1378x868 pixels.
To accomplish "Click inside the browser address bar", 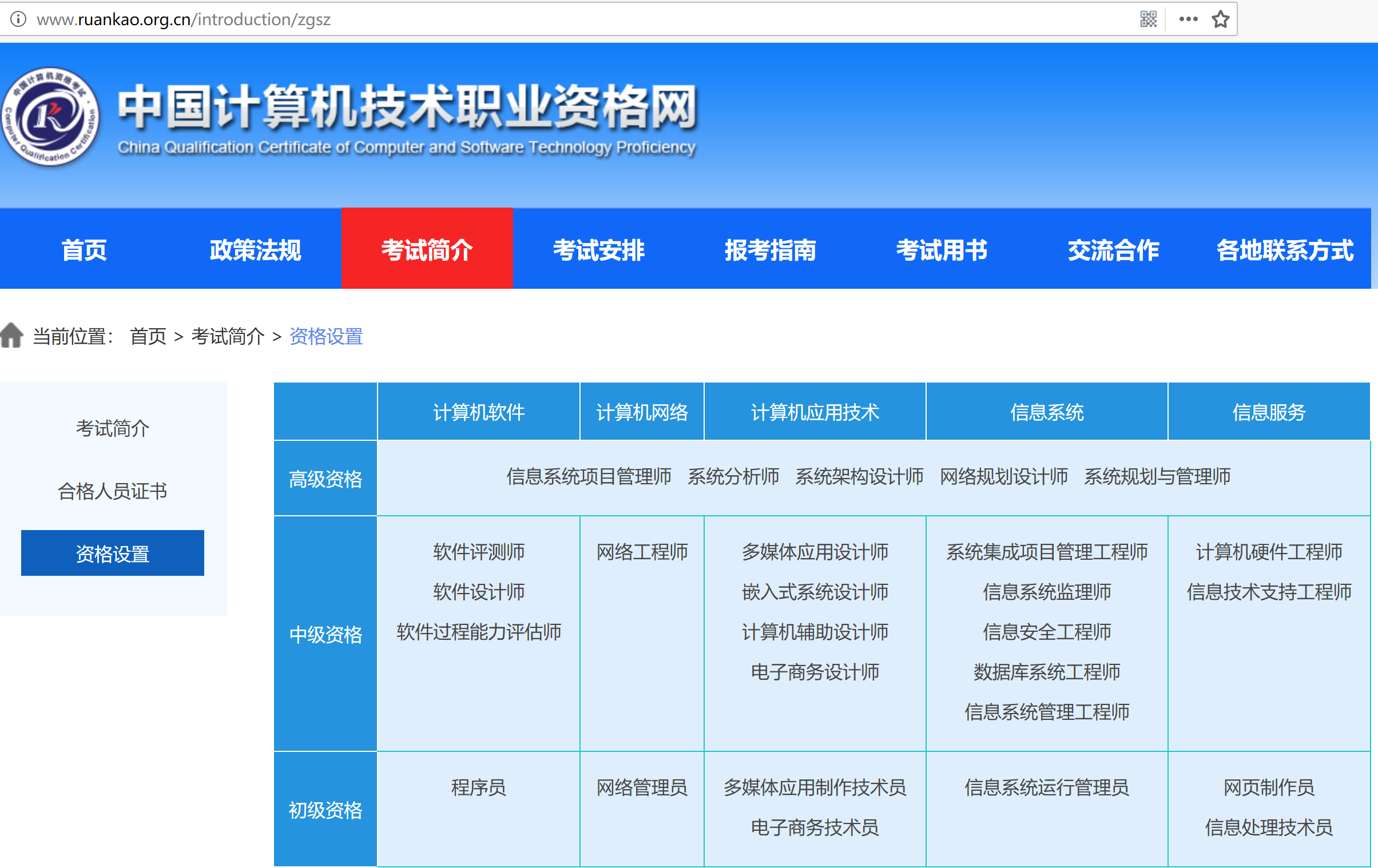I will [x=572, y=19].
